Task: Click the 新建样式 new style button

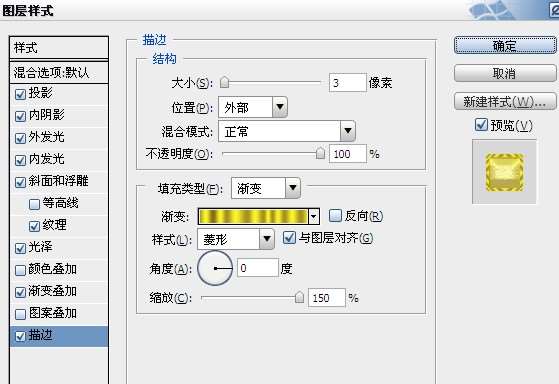Action: click(505, 102)
